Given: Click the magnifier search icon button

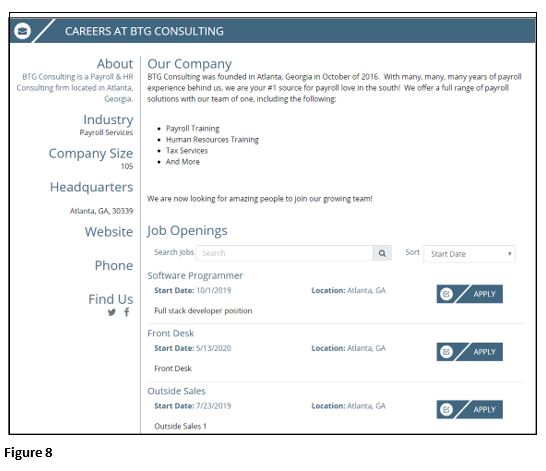Looking at the screenshot, I should point(382,253).
